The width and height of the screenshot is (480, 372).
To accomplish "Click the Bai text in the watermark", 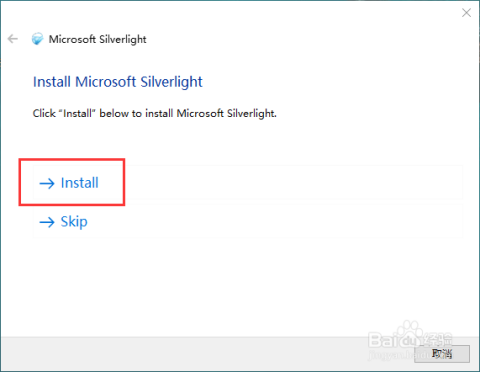I will (x=383, y=340).
